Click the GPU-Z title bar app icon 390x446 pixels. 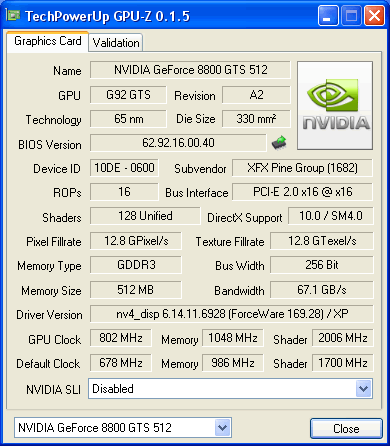(13, 15)
